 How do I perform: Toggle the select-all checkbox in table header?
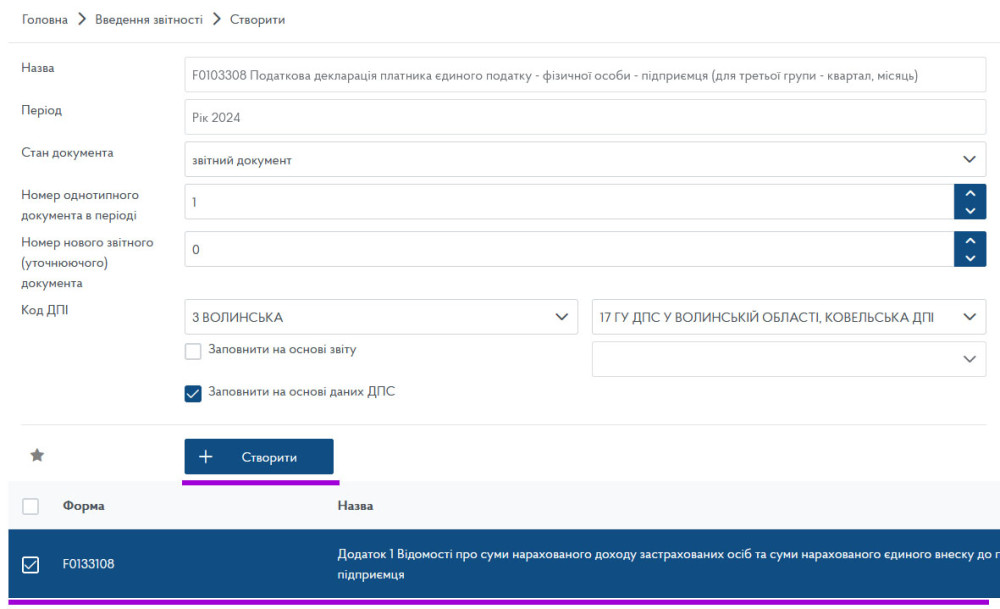coord(30,506)
